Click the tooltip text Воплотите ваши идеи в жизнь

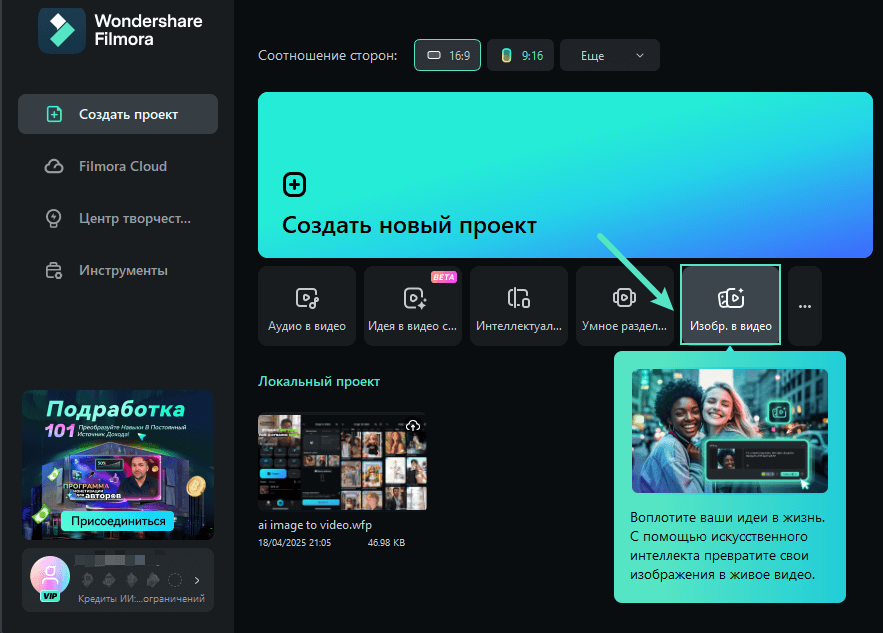point(728,518)
